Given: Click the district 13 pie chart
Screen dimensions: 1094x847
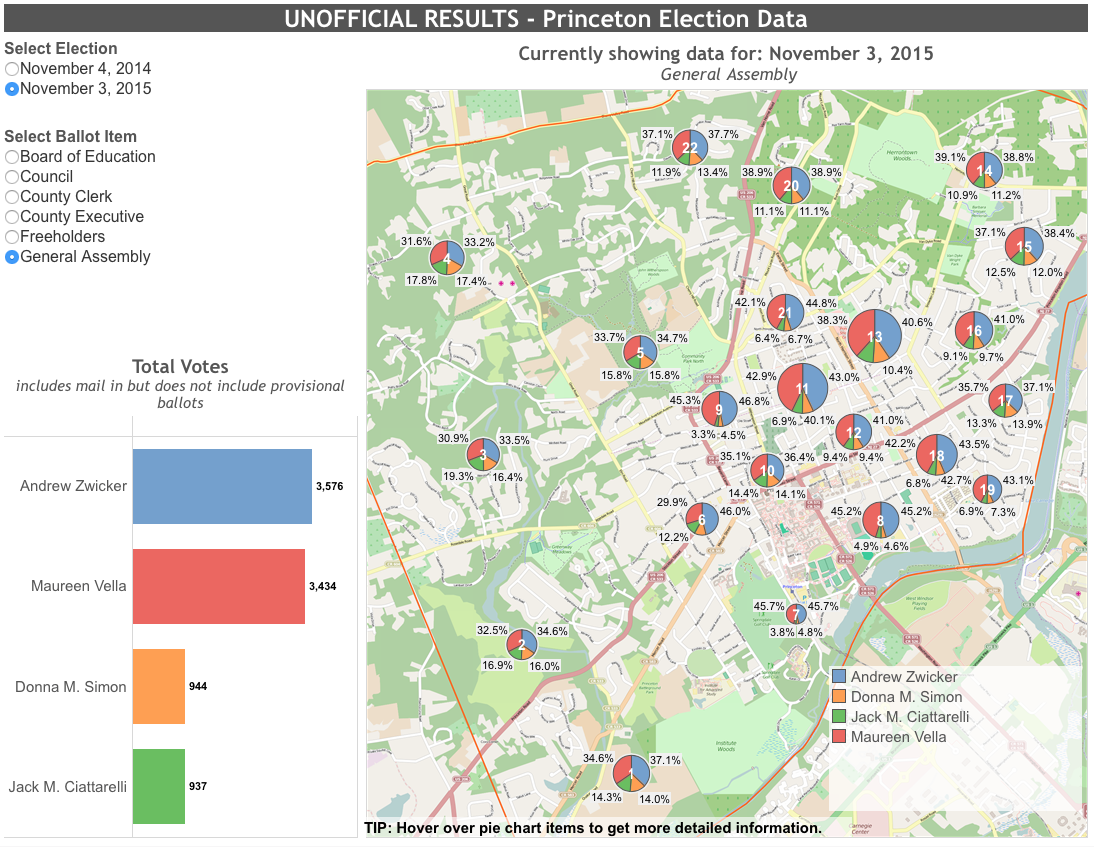Looking at the screenshot, I should tap(875, 337).
